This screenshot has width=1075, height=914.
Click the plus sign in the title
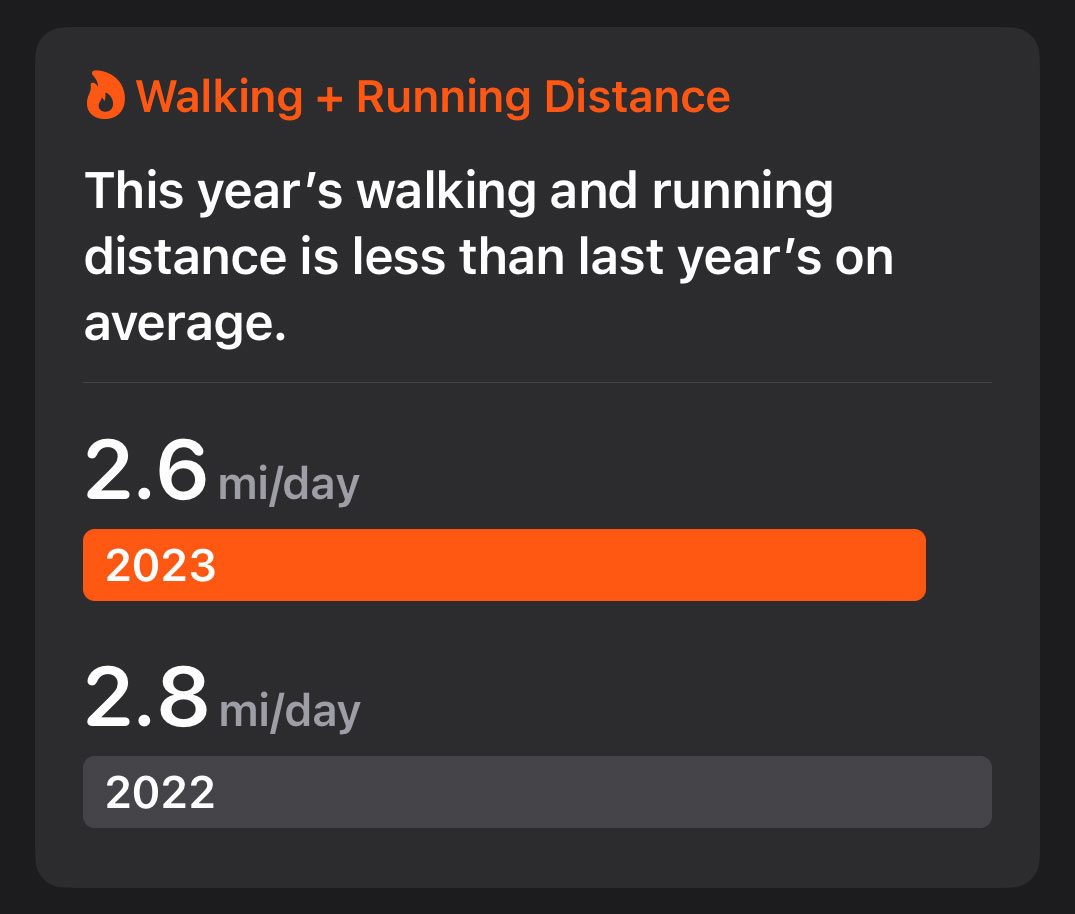point(330,98)
